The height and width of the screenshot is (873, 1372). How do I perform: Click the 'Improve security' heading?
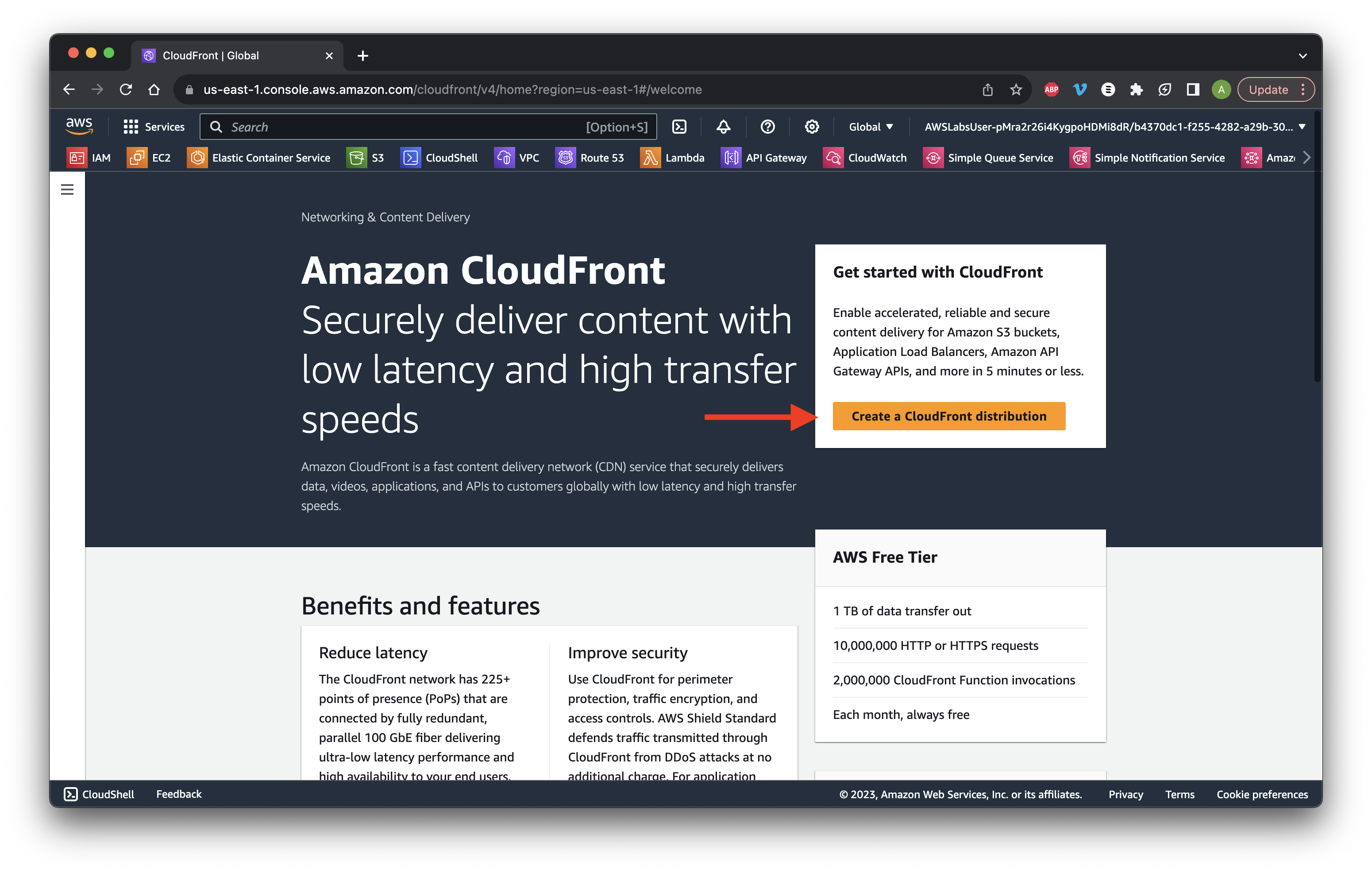click(627, 653)
